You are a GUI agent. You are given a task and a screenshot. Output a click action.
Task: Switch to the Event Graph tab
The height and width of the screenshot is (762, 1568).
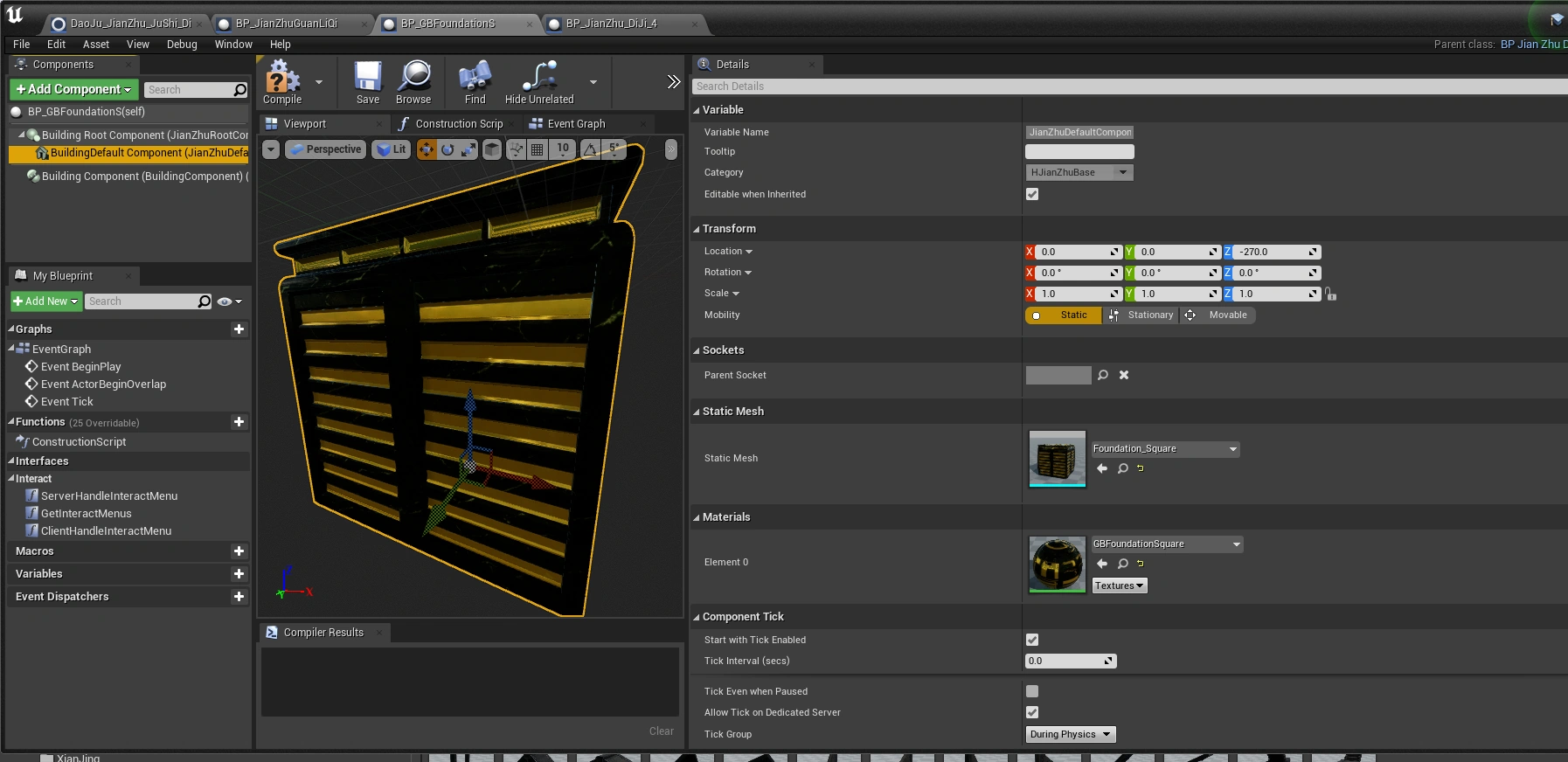tap(575, 124)
